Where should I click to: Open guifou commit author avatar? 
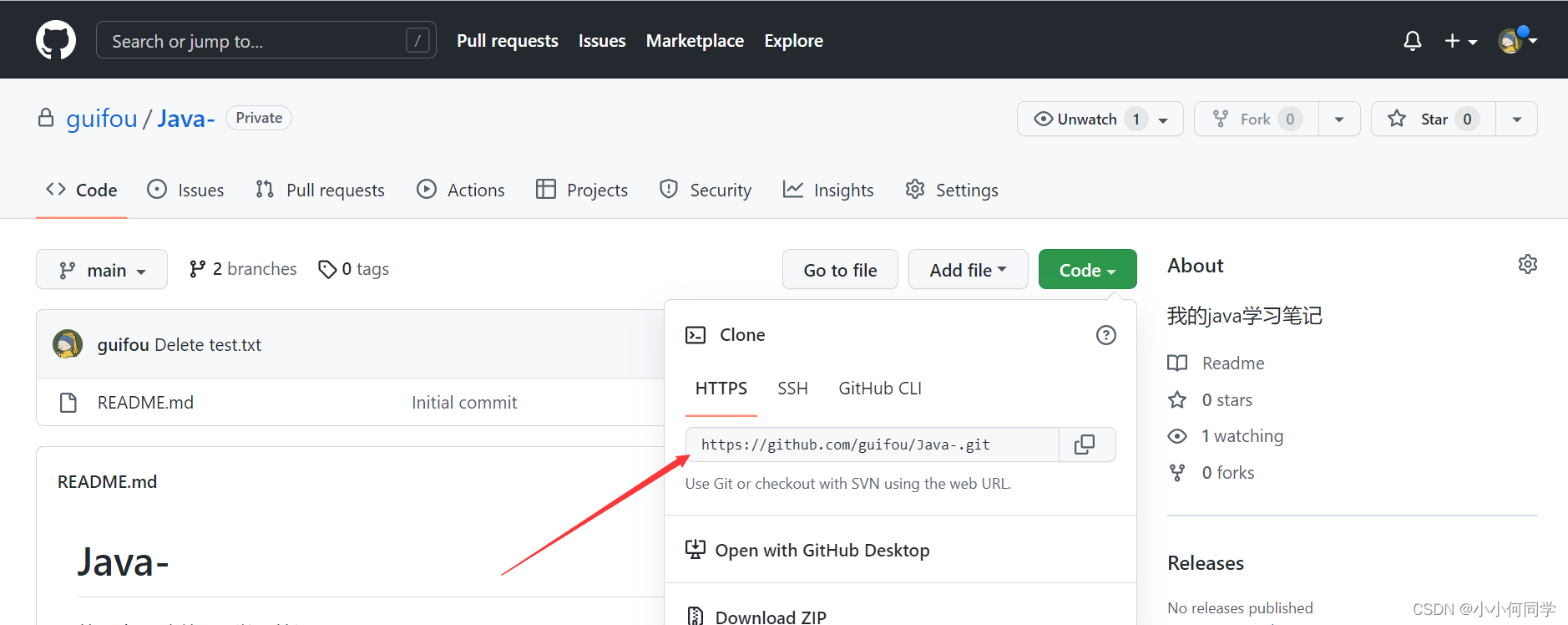click(68, 344)
